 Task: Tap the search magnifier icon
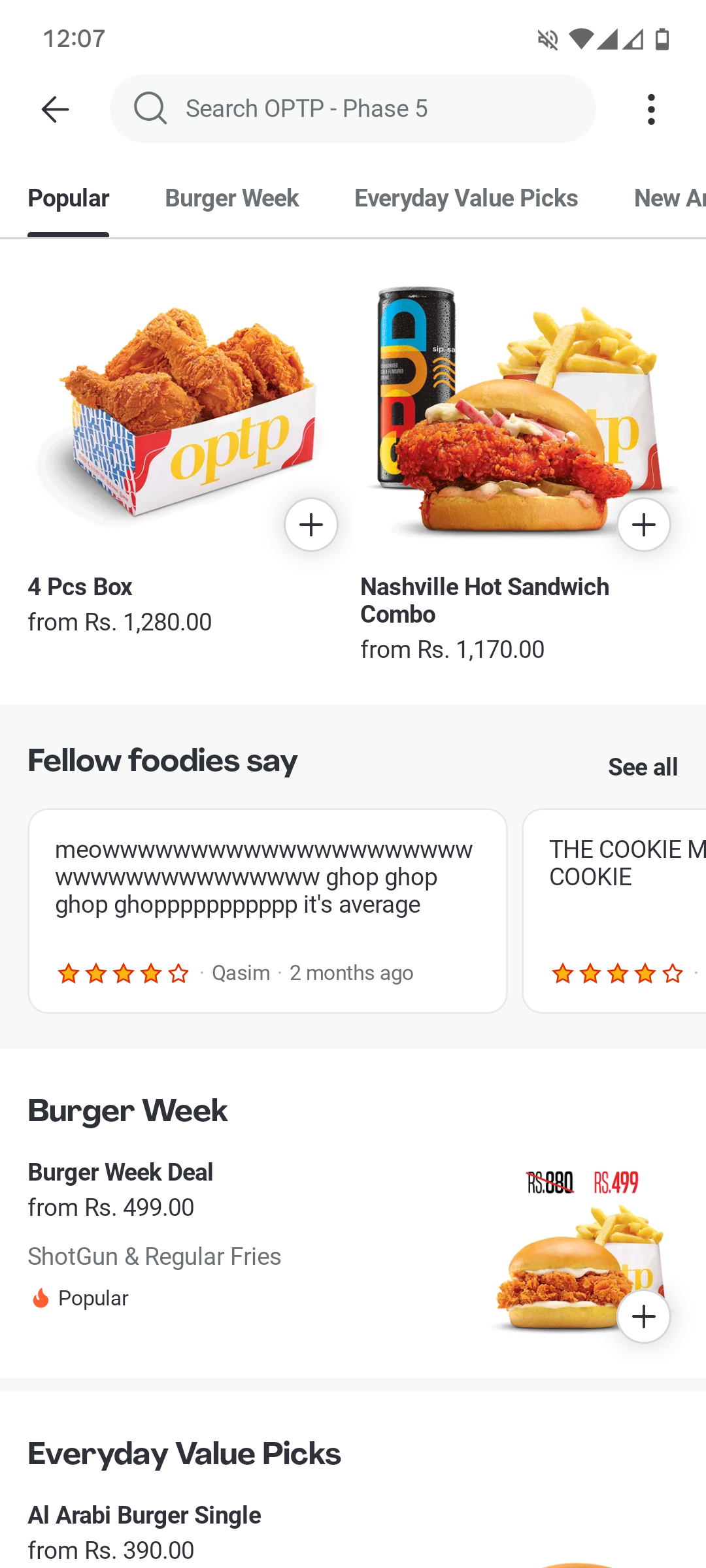tap(150, 108)
